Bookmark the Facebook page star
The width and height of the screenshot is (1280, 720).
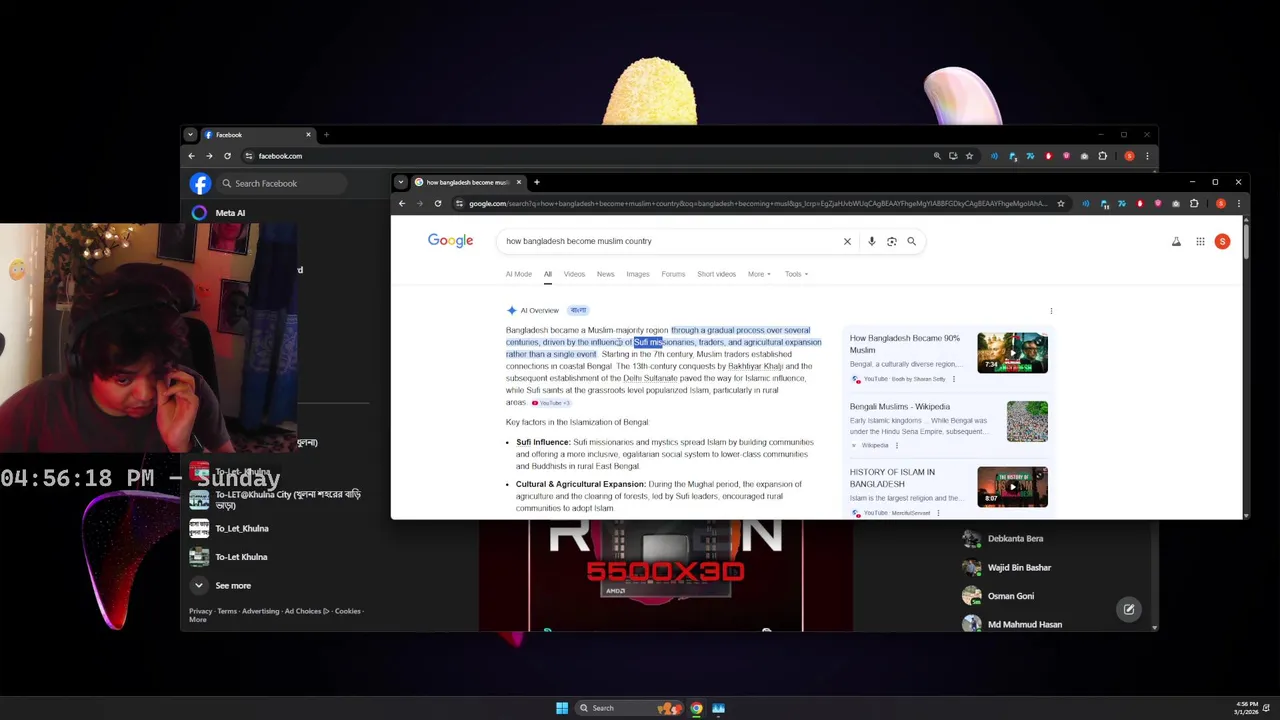[969, 156]
